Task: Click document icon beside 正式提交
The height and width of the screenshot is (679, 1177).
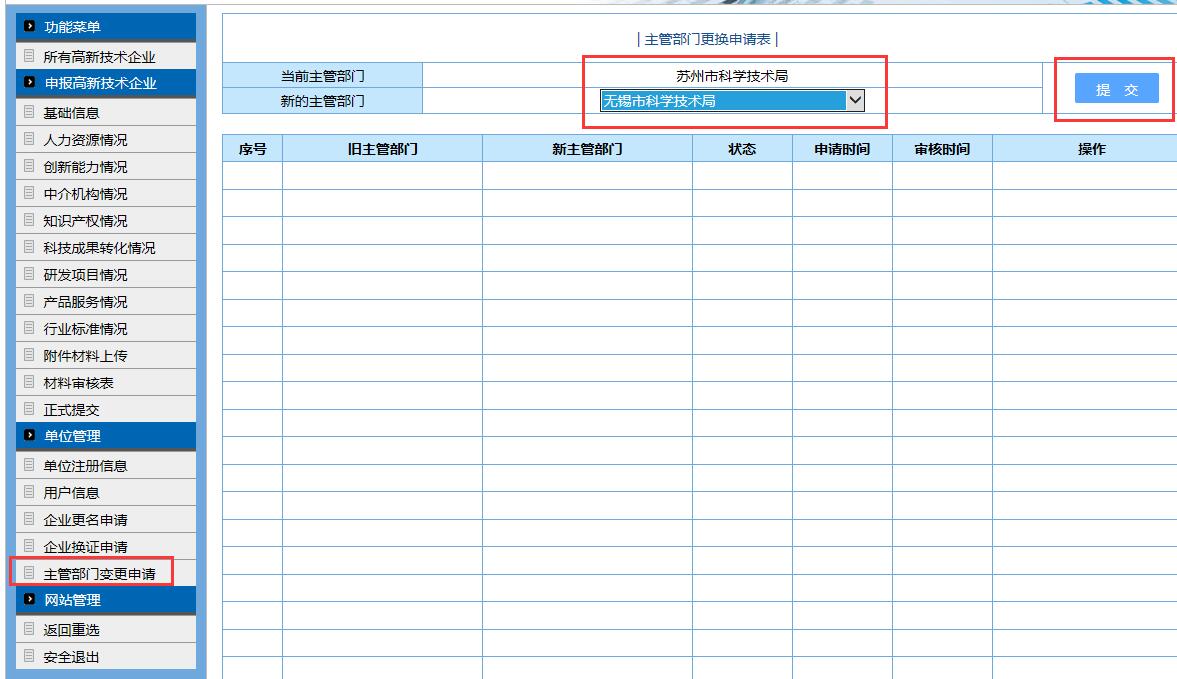Action: (29, 409)
